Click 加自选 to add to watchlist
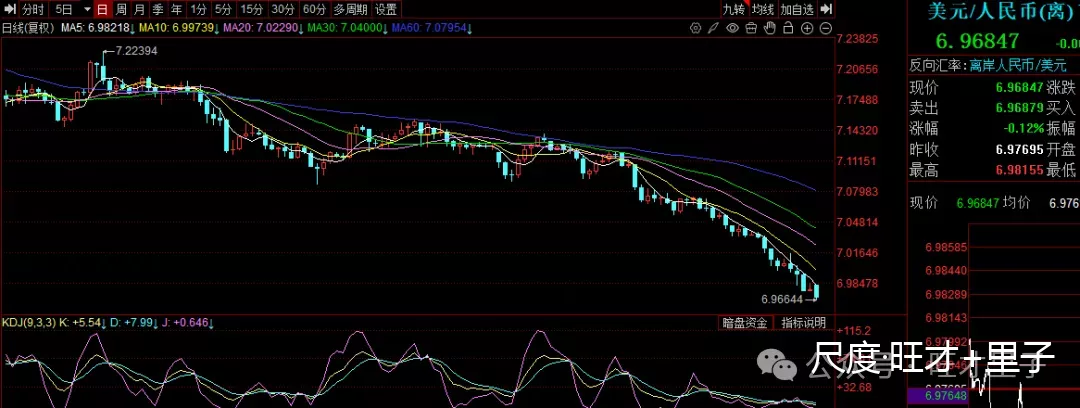Image resolution: width=1080 pixels, height=408 pixels. [797, 9]
